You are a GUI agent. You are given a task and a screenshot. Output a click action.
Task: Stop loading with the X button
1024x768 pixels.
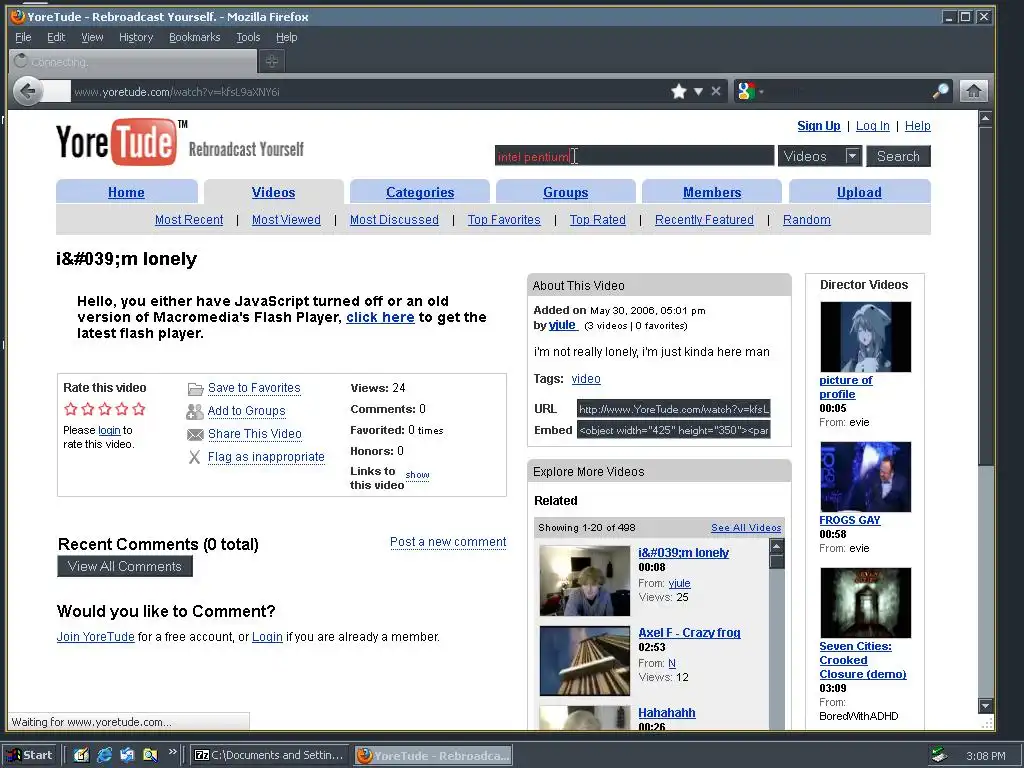716,91
